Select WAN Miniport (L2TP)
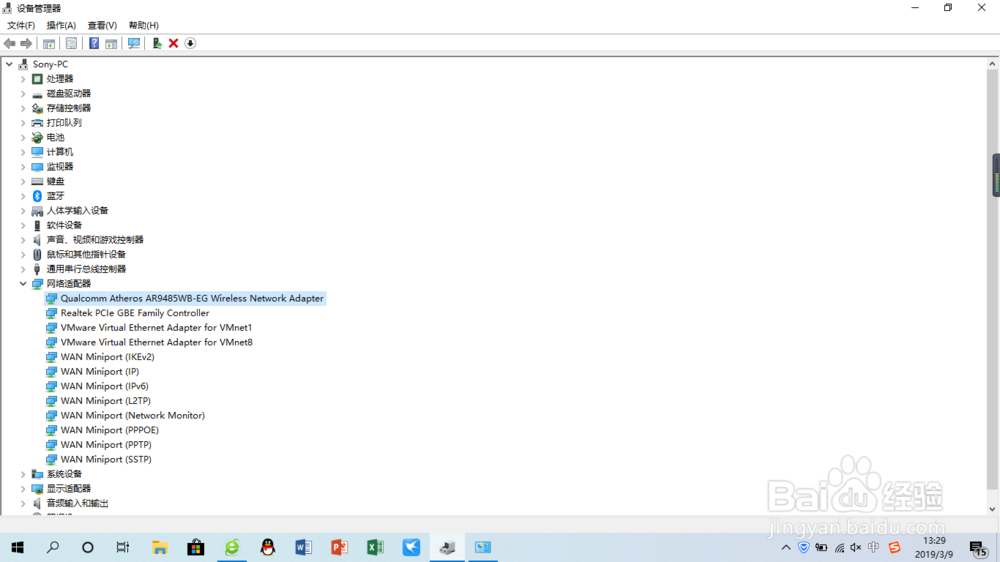The width and height of the screenshot is (1000, 562). (105, 401)
